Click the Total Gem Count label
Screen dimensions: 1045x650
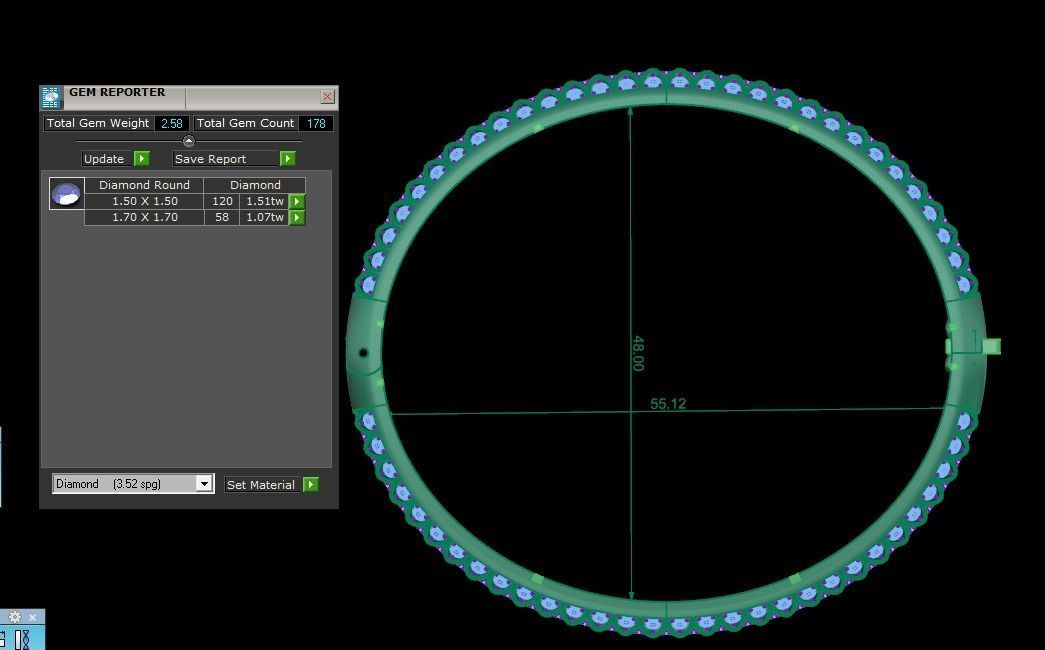pyautogui.click(x=245, y=123)
